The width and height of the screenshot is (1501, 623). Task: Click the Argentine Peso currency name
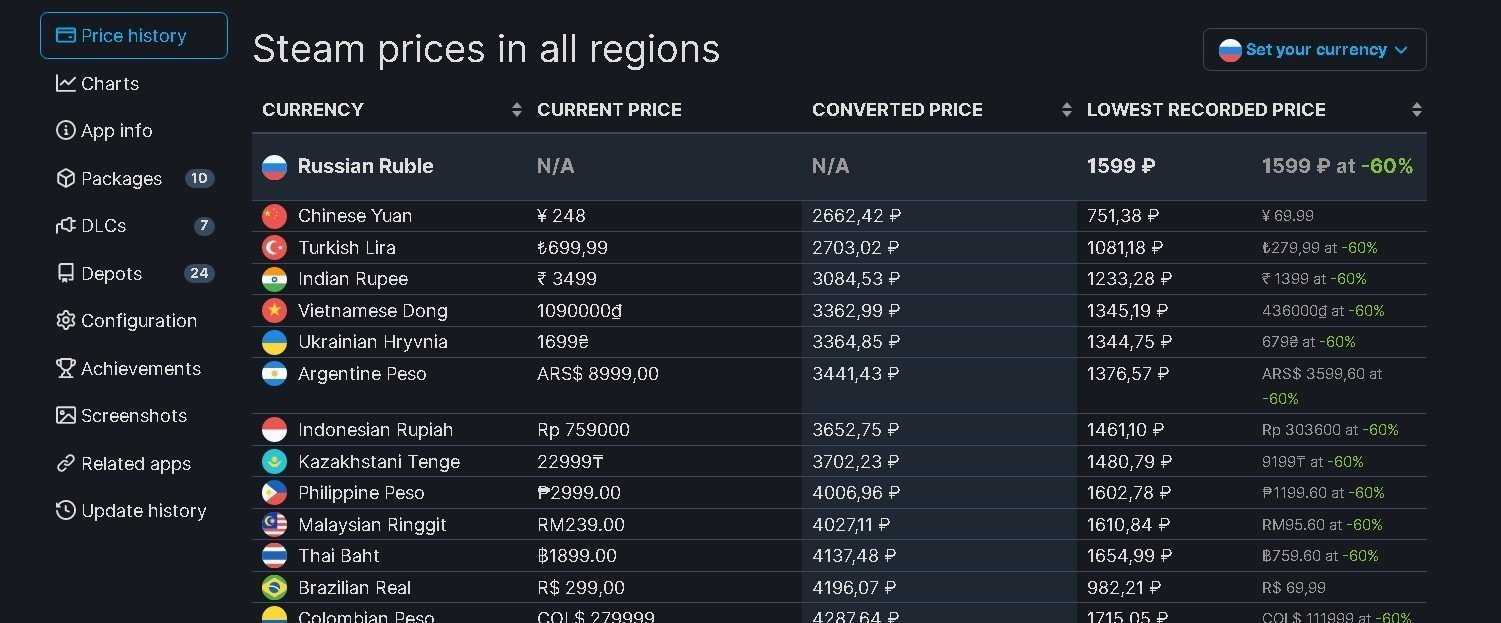362,374
